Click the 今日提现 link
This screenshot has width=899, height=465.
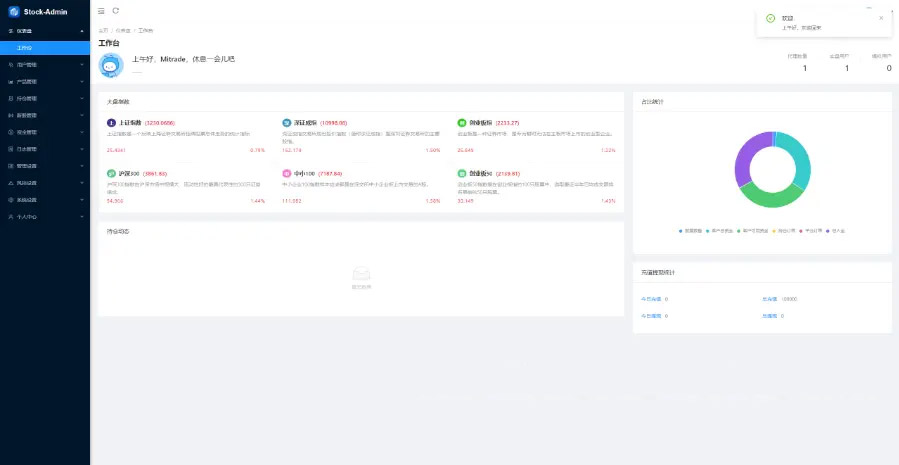coord(651,316)
